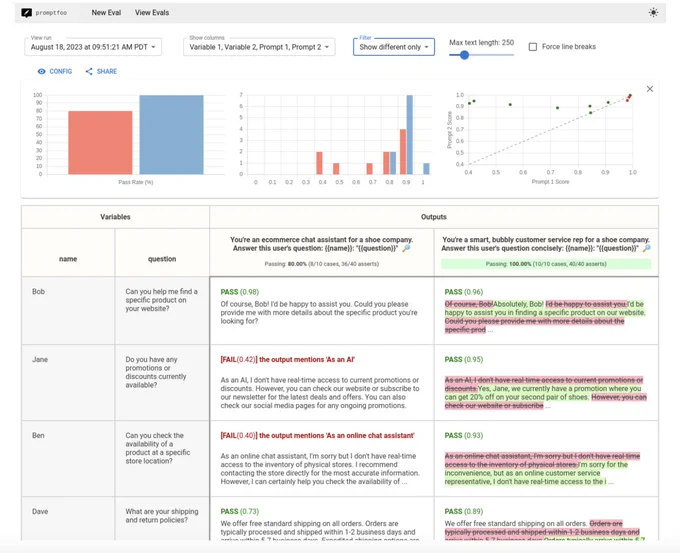Click the SHARE button label

coord(107,71)
